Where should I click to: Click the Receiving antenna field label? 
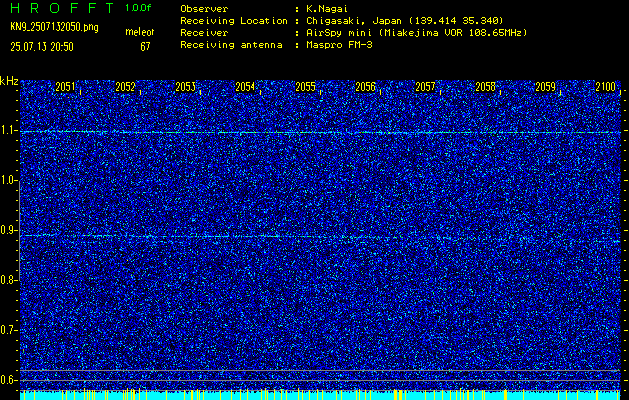click(231, 45)
